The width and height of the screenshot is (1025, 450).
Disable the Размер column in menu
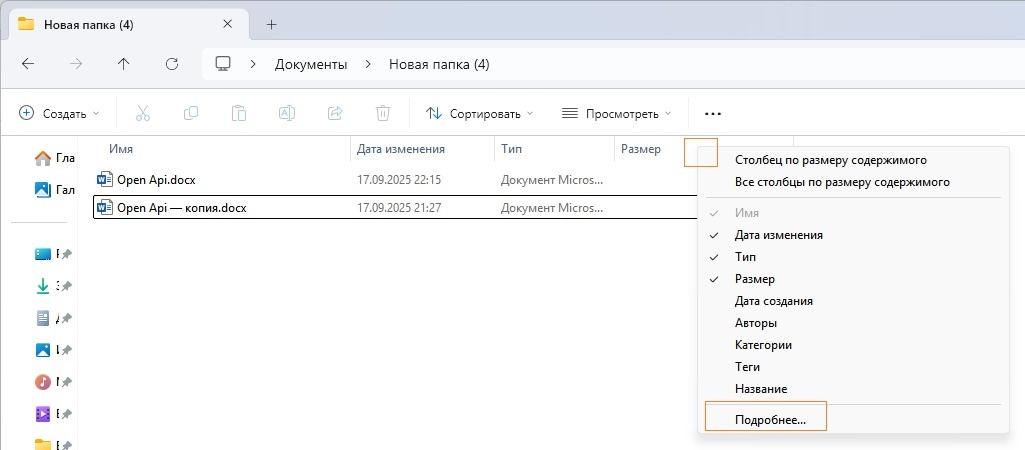pyautogui.click(x=754, y=279)
